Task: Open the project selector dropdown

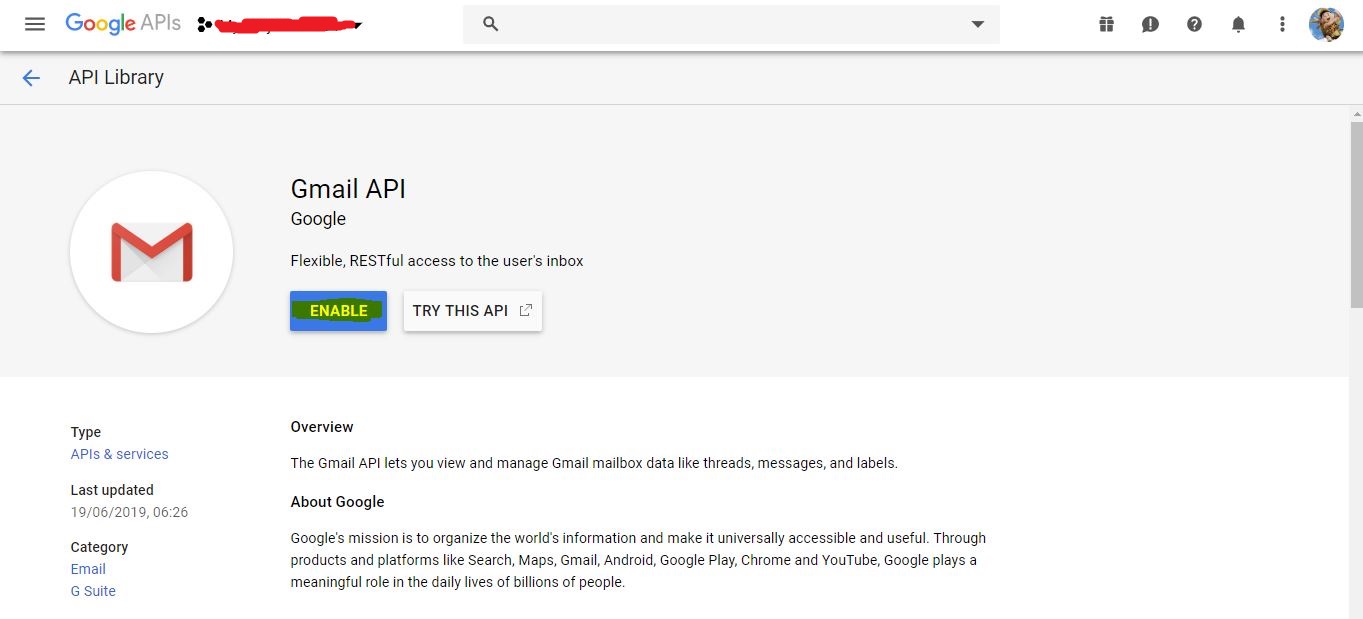Action: 281,25
